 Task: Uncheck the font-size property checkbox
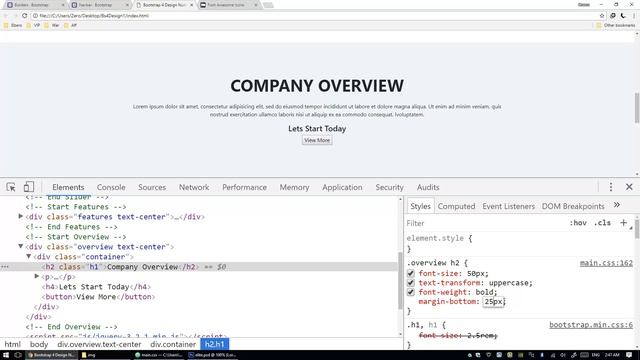click(411, 273)
